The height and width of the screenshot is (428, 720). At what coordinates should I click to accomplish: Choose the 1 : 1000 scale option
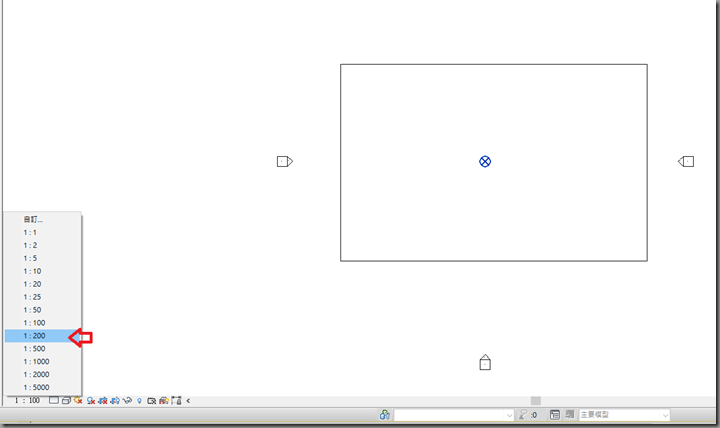point(43,361)
